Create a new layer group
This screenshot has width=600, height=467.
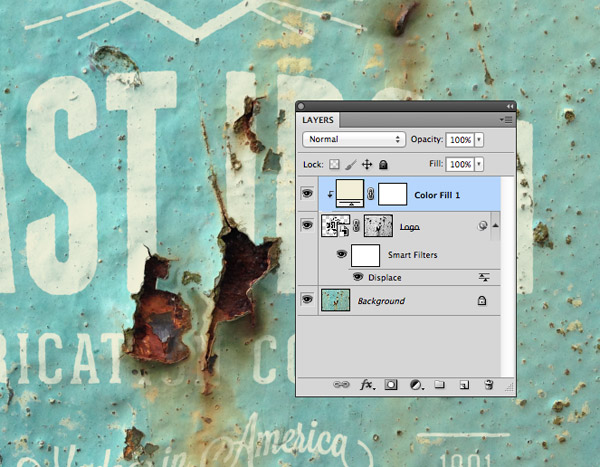(440, 385)
